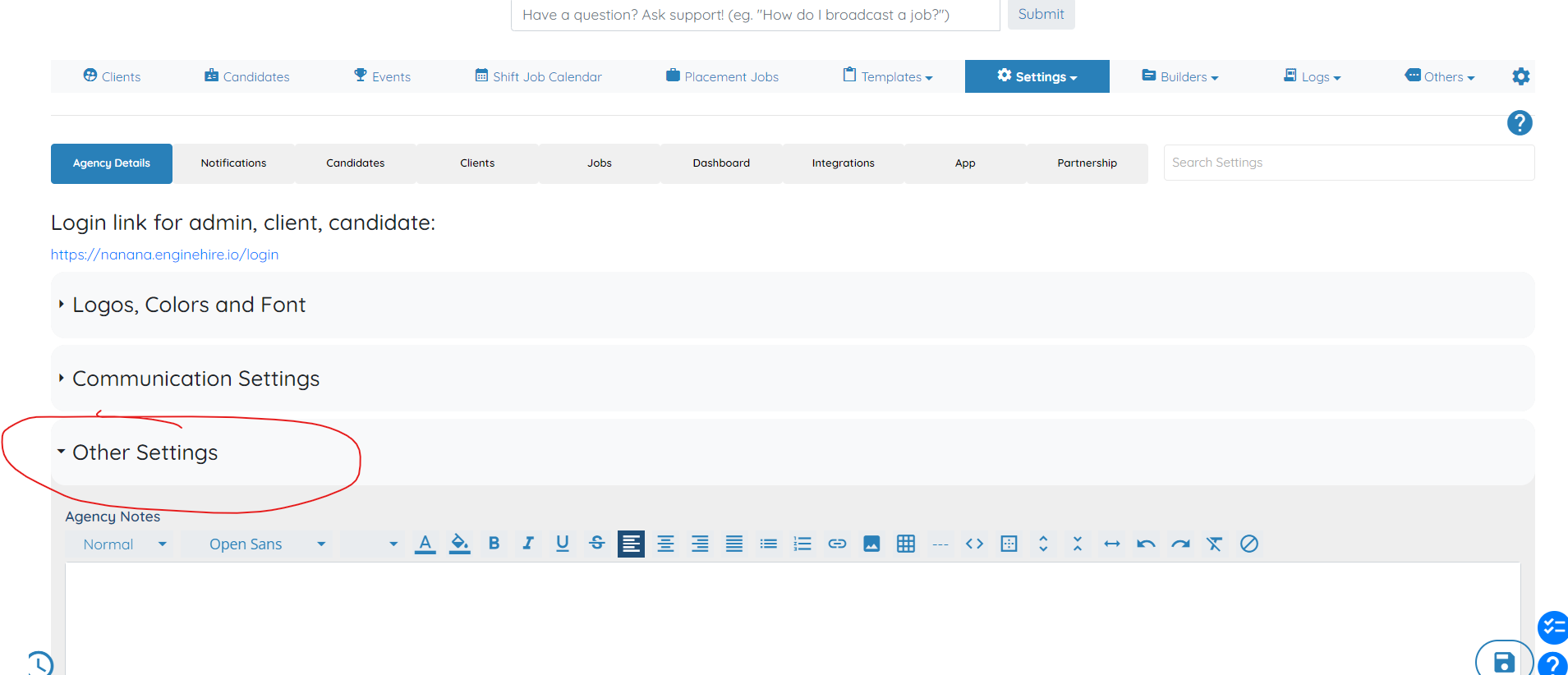Image resolution: width=1568 pixels, height=675 pixels.
Task: Create a numbered list
Action: 802,544
